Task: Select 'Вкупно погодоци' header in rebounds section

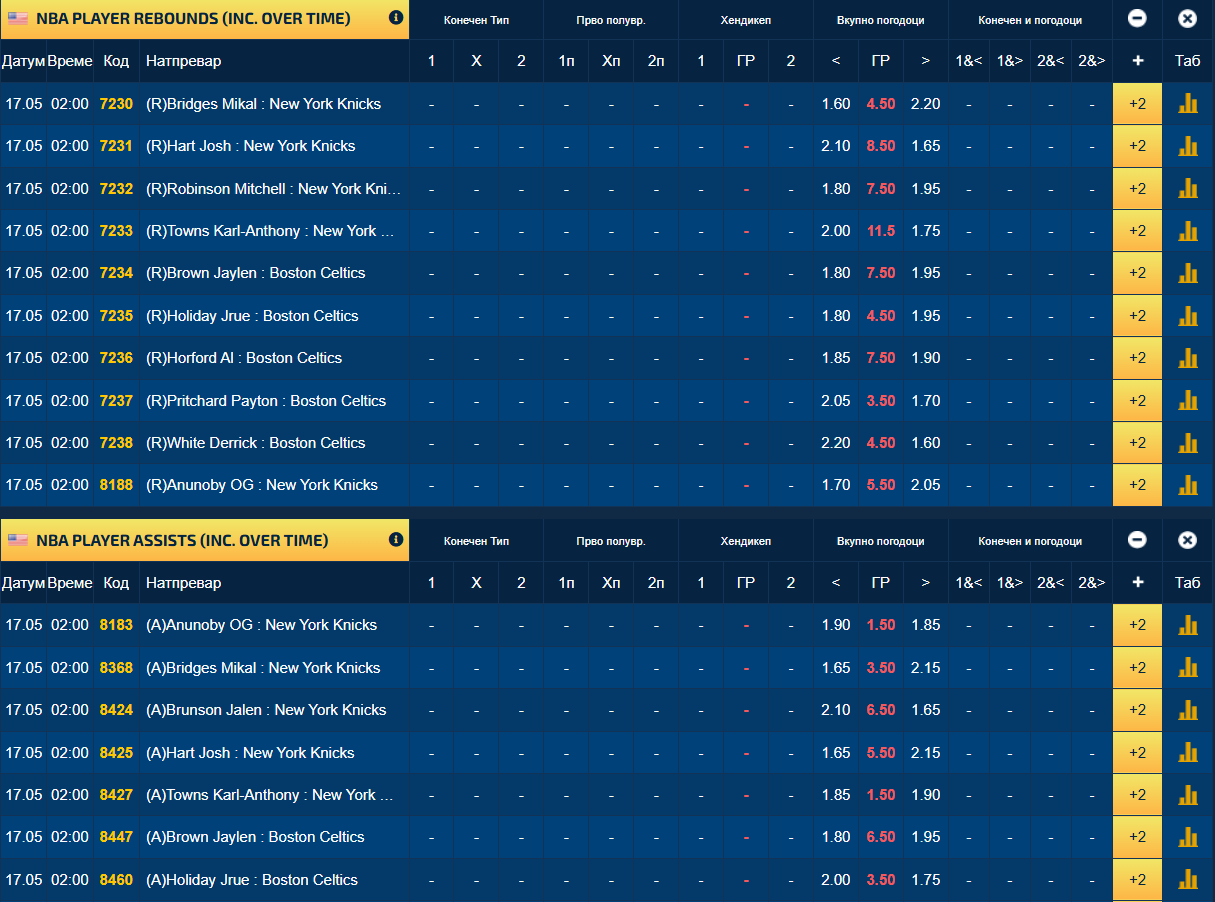Action: click(880, 20)
